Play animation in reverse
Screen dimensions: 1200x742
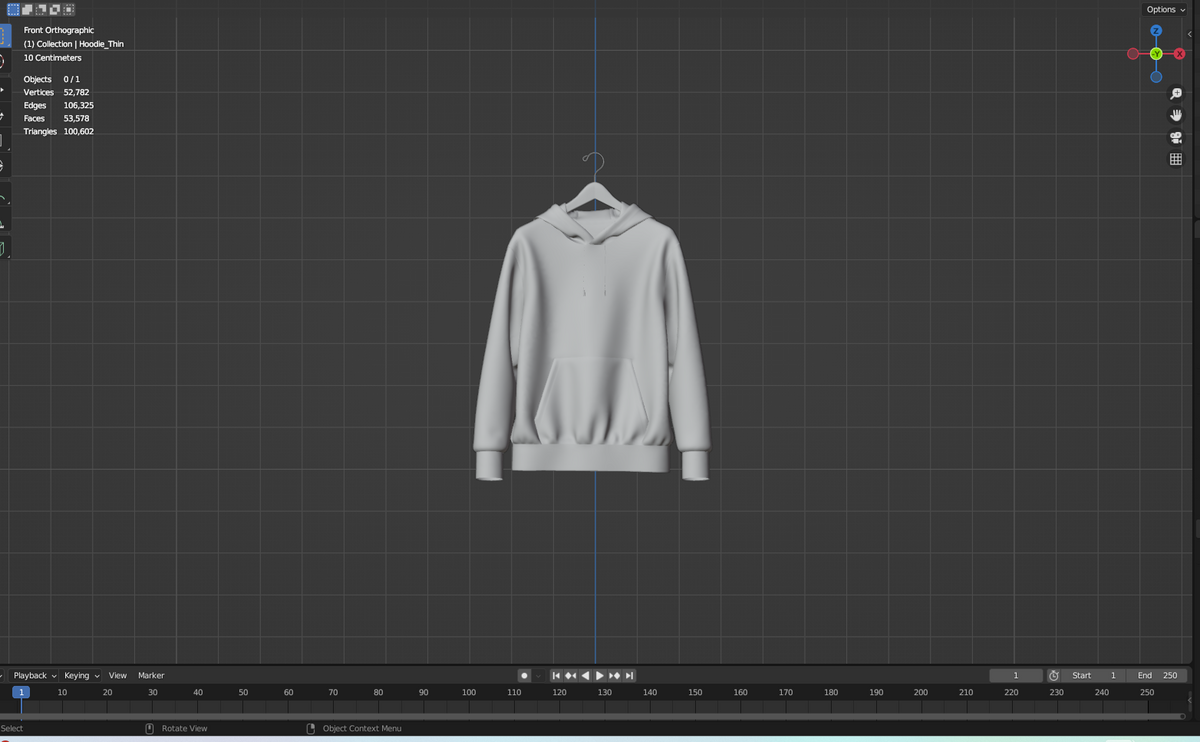[586, 676]
